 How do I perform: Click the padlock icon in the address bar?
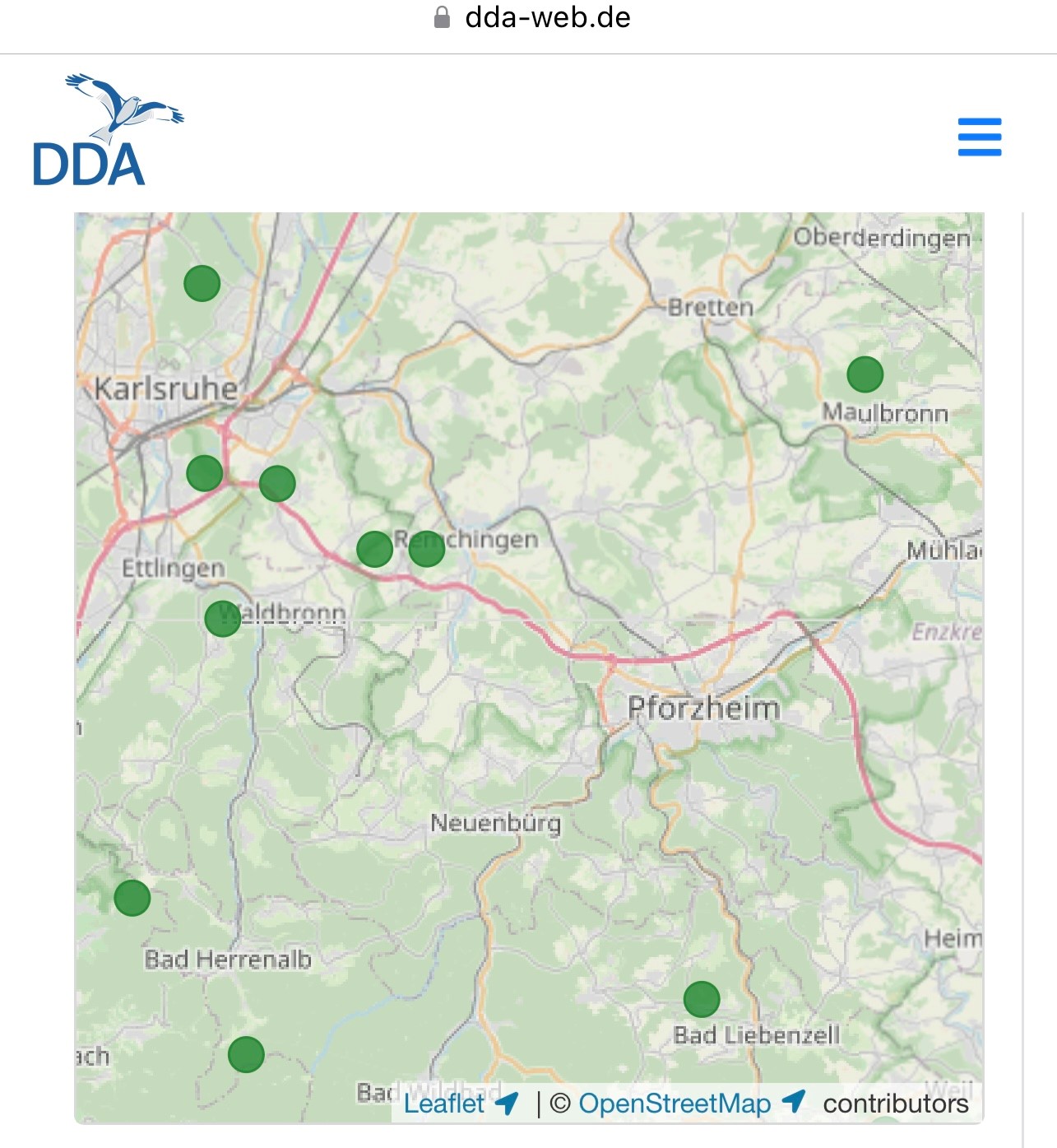(x=441, y=17)
